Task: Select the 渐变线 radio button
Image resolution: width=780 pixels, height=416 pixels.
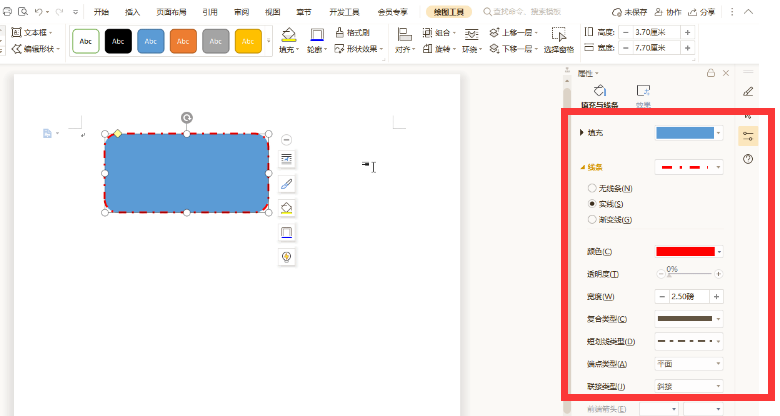Action: pos(593,218)
